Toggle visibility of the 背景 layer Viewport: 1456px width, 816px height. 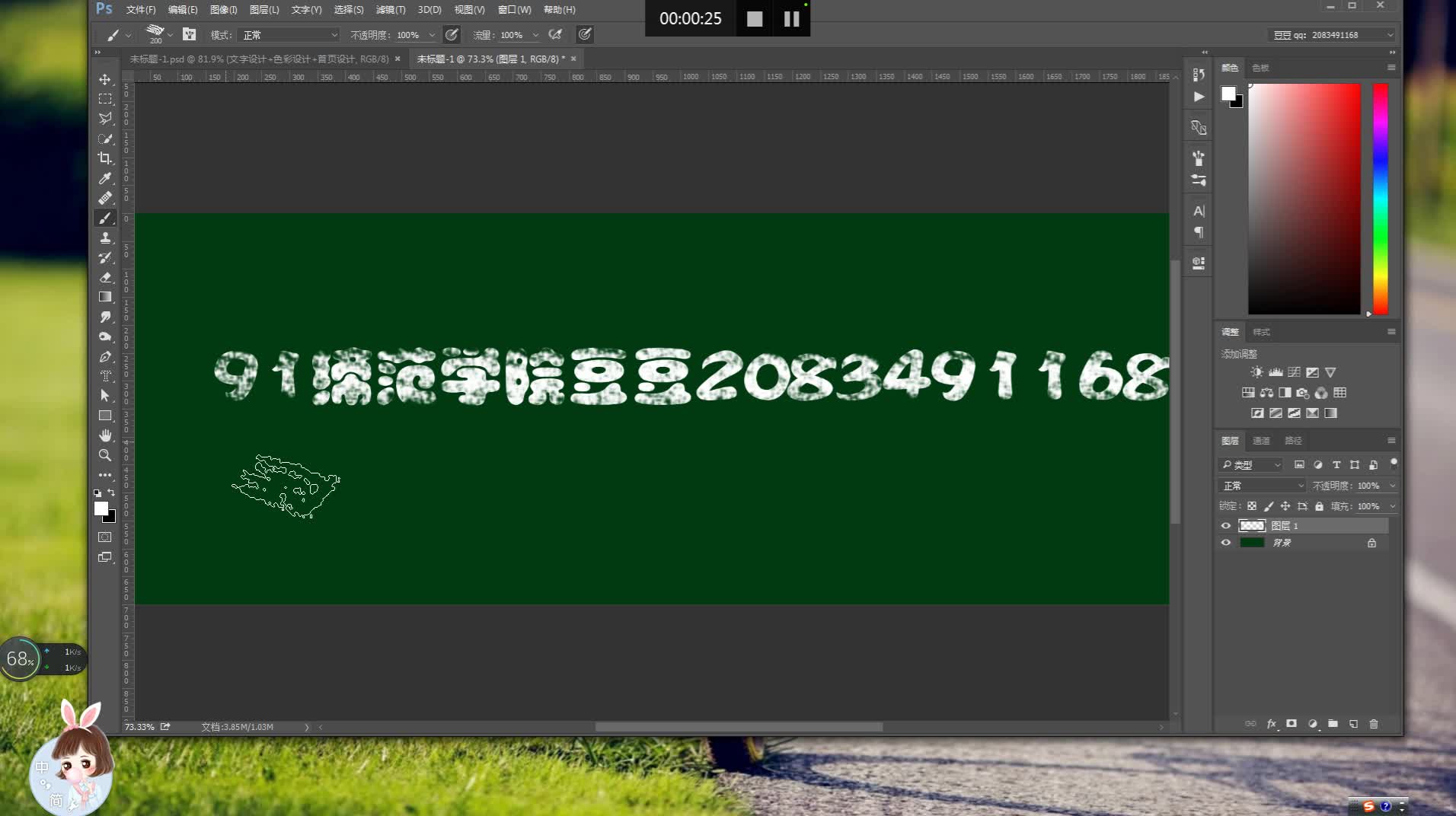pyautogui.click(x=1226, y=543)
